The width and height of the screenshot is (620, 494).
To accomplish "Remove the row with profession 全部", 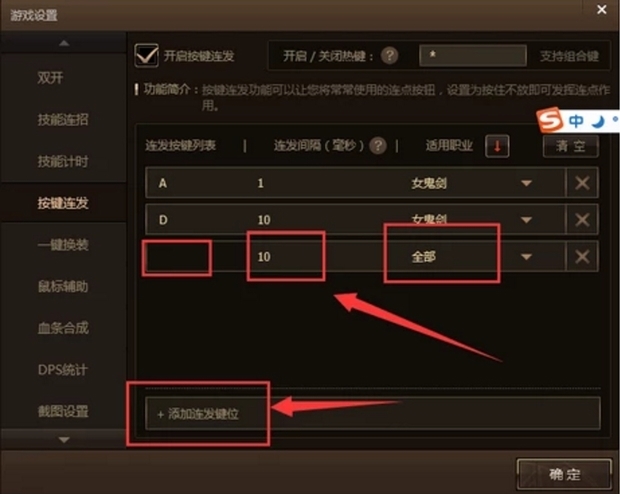I will (x=582, y=257).
